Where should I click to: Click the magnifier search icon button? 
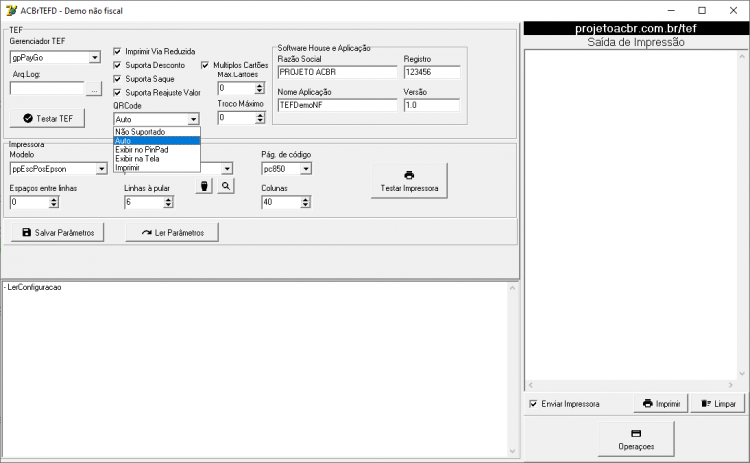click(226, 186)
